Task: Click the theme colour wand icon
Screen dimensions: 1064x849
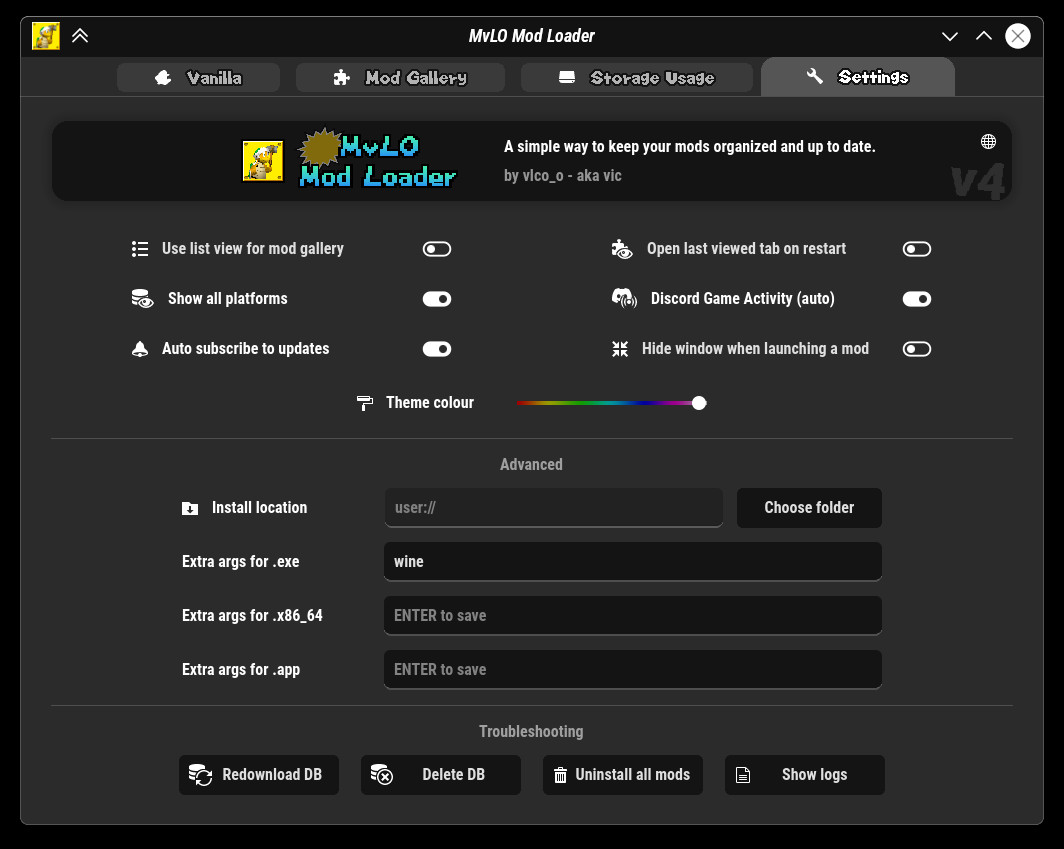Action: coord(364,402)
